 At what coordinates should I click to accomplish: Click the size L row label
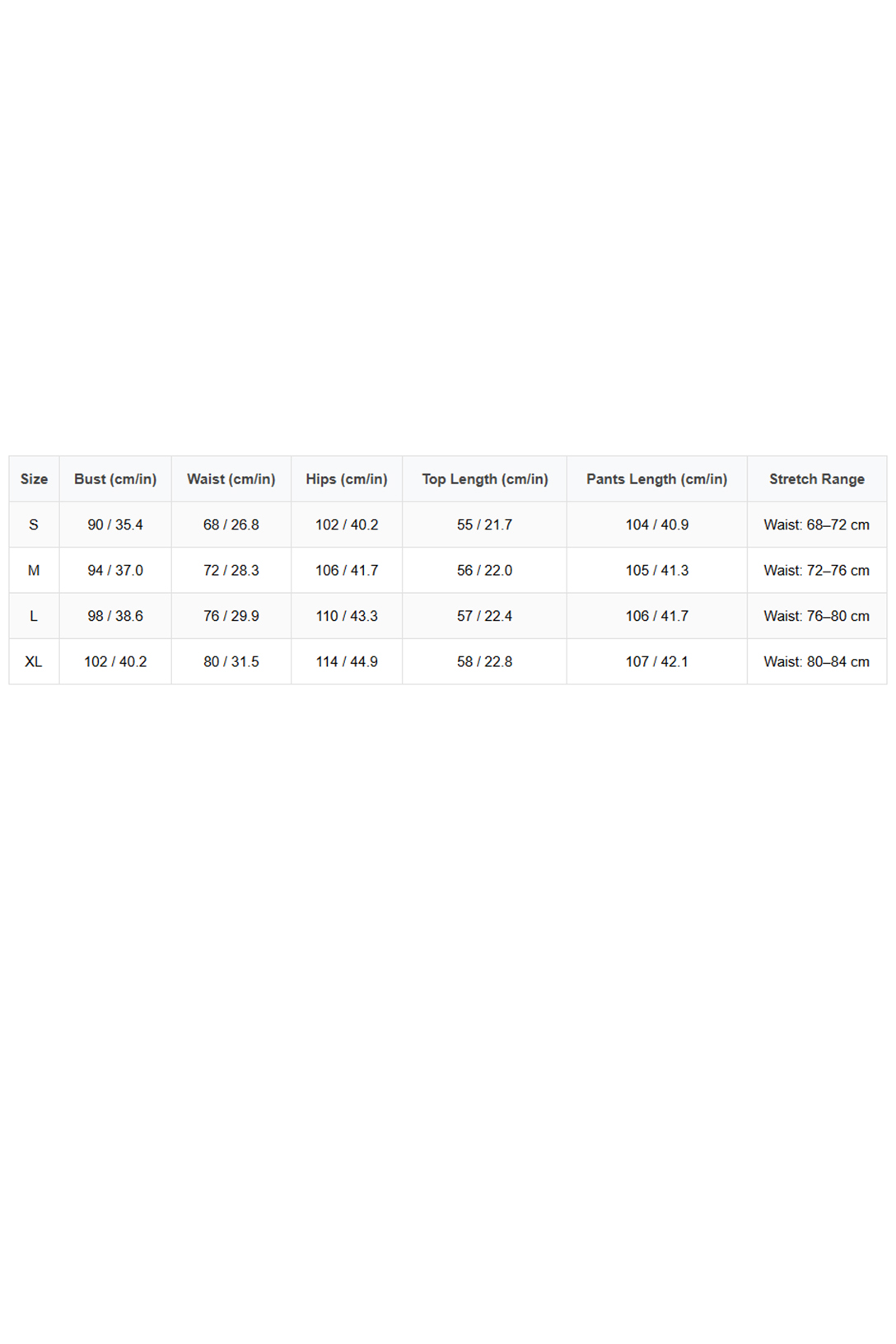pyautogui.click(x=34, y=616)
